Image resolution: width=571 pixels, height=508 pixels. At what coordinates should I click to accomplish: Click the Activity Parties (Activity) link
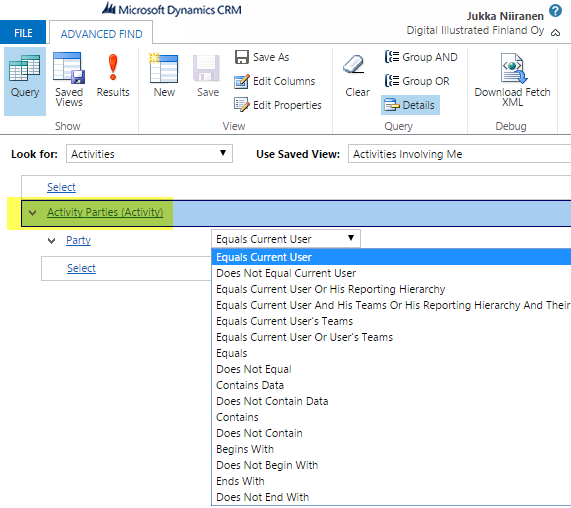tap(105, 212)
